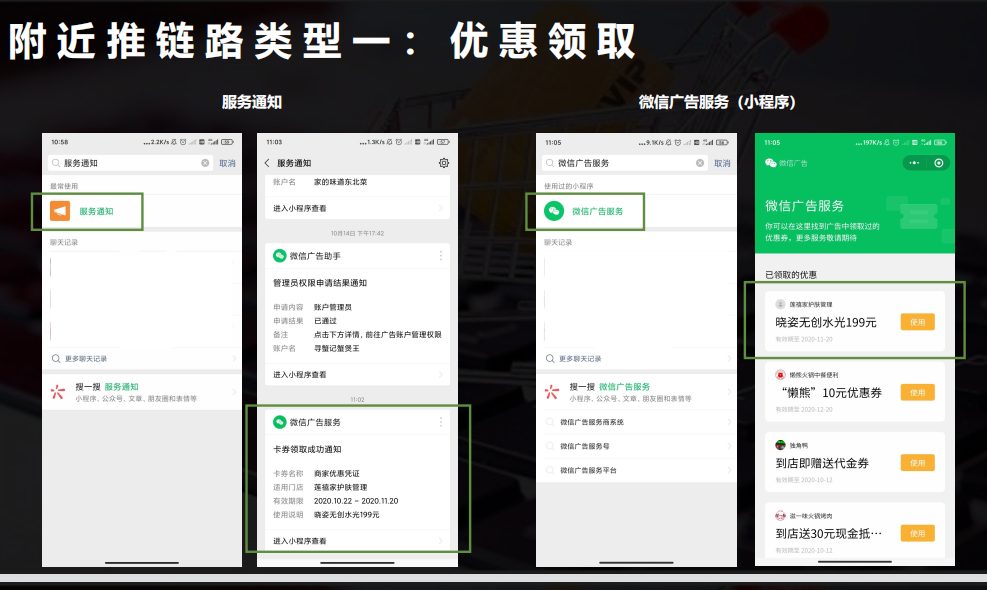Use the 到店送30元现金抵 coupon

pos(918,533)
